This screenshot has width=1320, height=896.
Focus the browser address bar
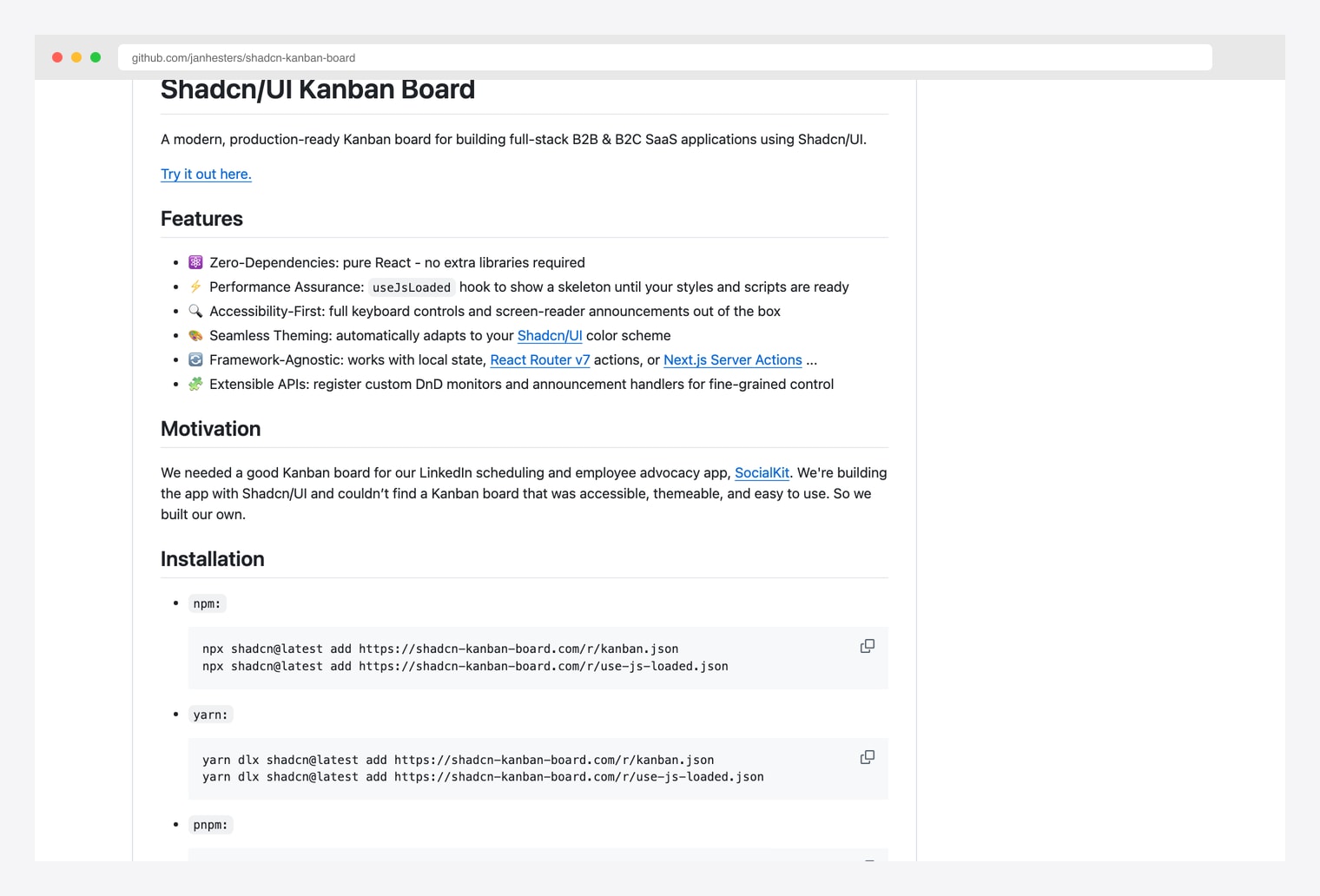pos(664,57)
